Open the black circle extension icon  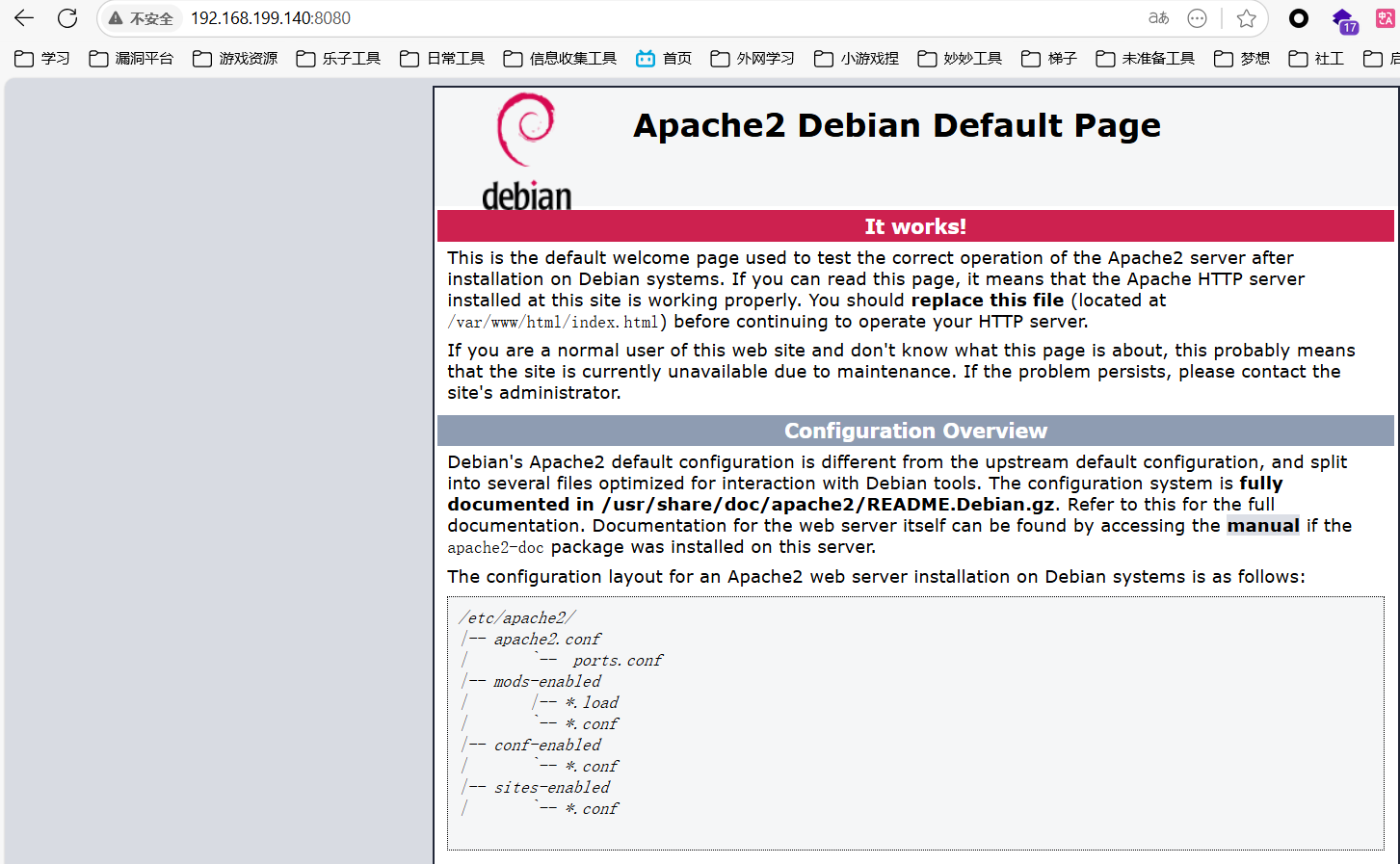[x=1299, y=18]
